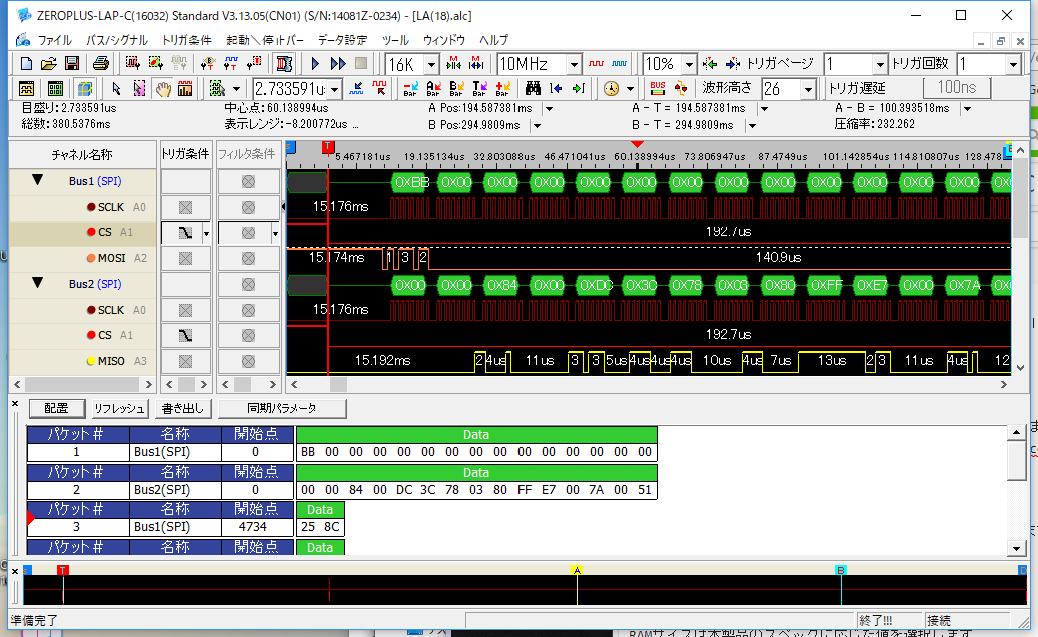Jump to T Bar using its toolbar icon
The width and height of the screenshot is (1038, 637).
[x=480, y=88]
